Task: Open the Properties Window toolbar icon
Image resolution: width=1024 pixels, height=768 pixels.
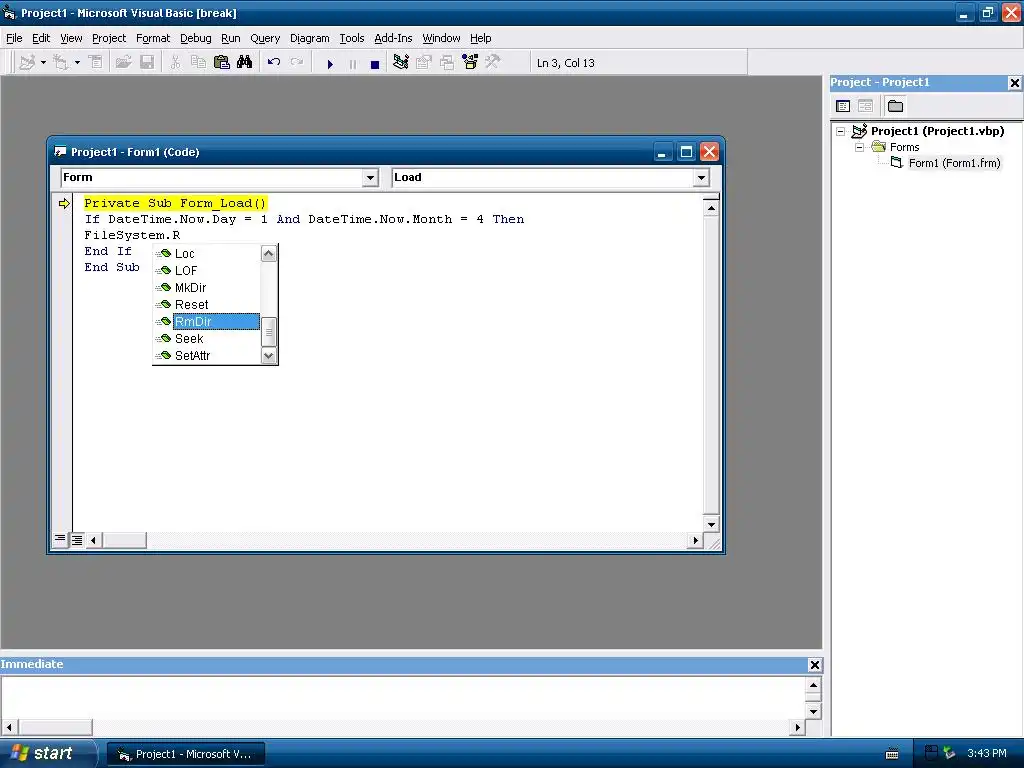Action: tap(424, 63)
